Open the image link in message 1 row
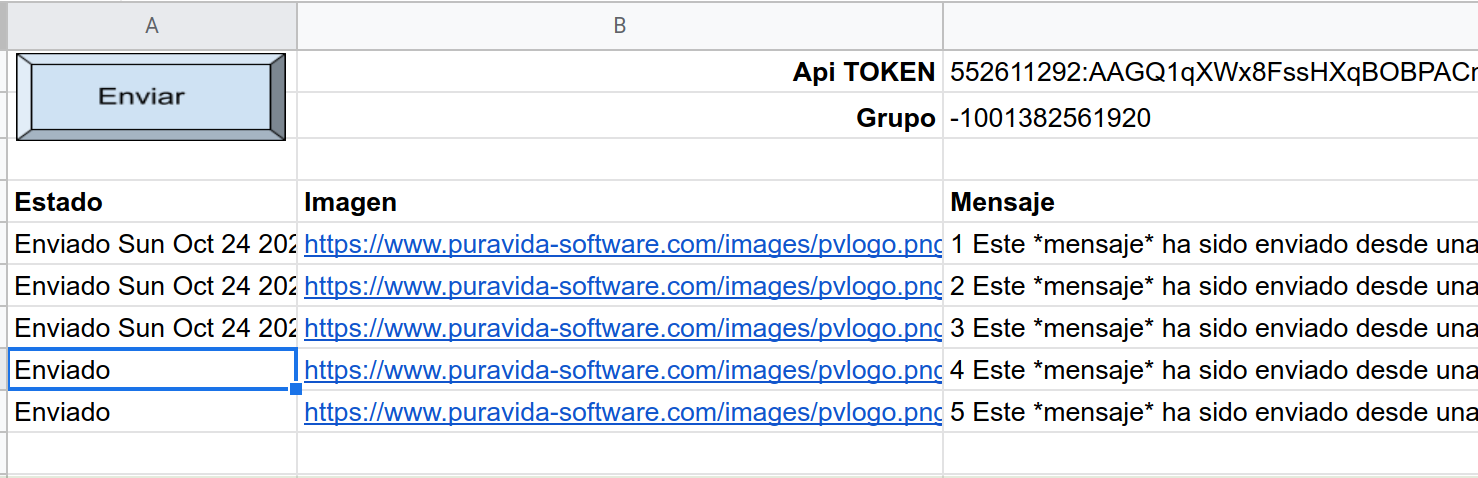 [x=622, y=244]
